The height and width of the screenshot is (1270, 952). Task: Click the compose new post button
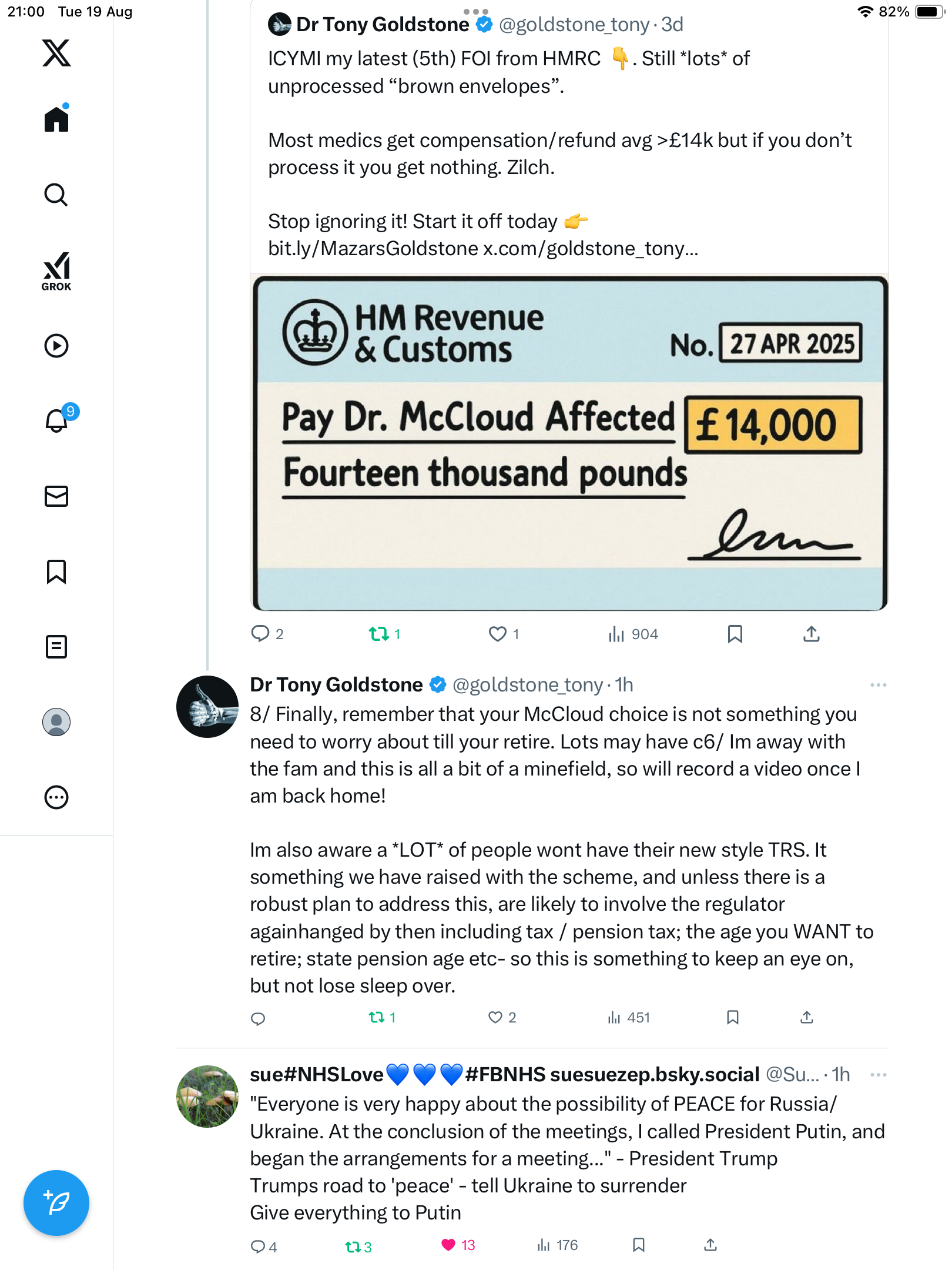pos(56,1203)
